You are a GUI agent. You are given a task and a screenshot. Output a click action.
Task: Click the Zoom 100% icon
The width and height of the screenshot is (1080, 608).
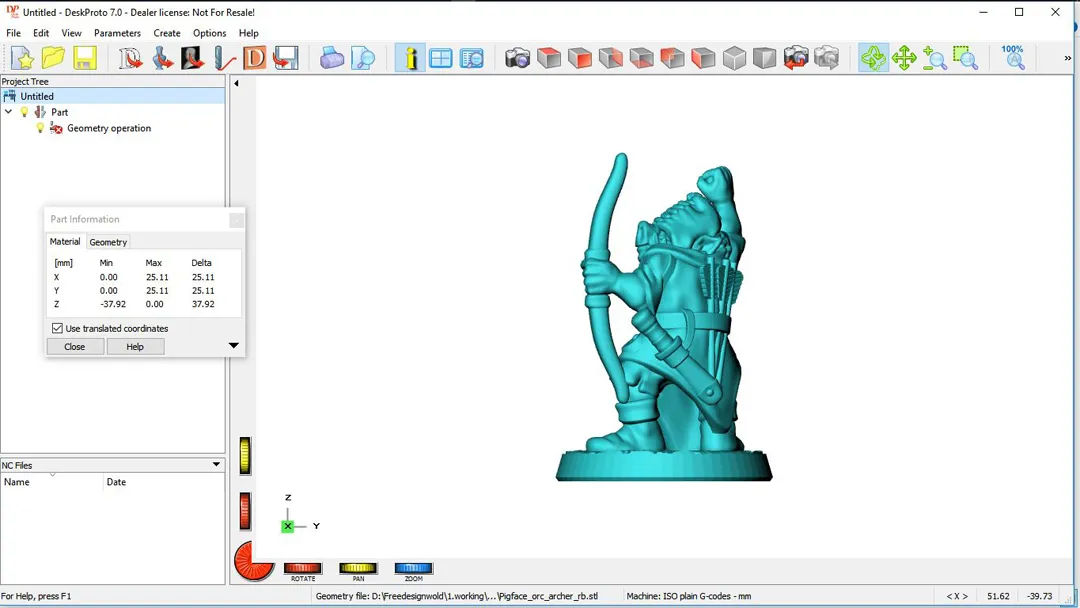(x=1013, y=58)
